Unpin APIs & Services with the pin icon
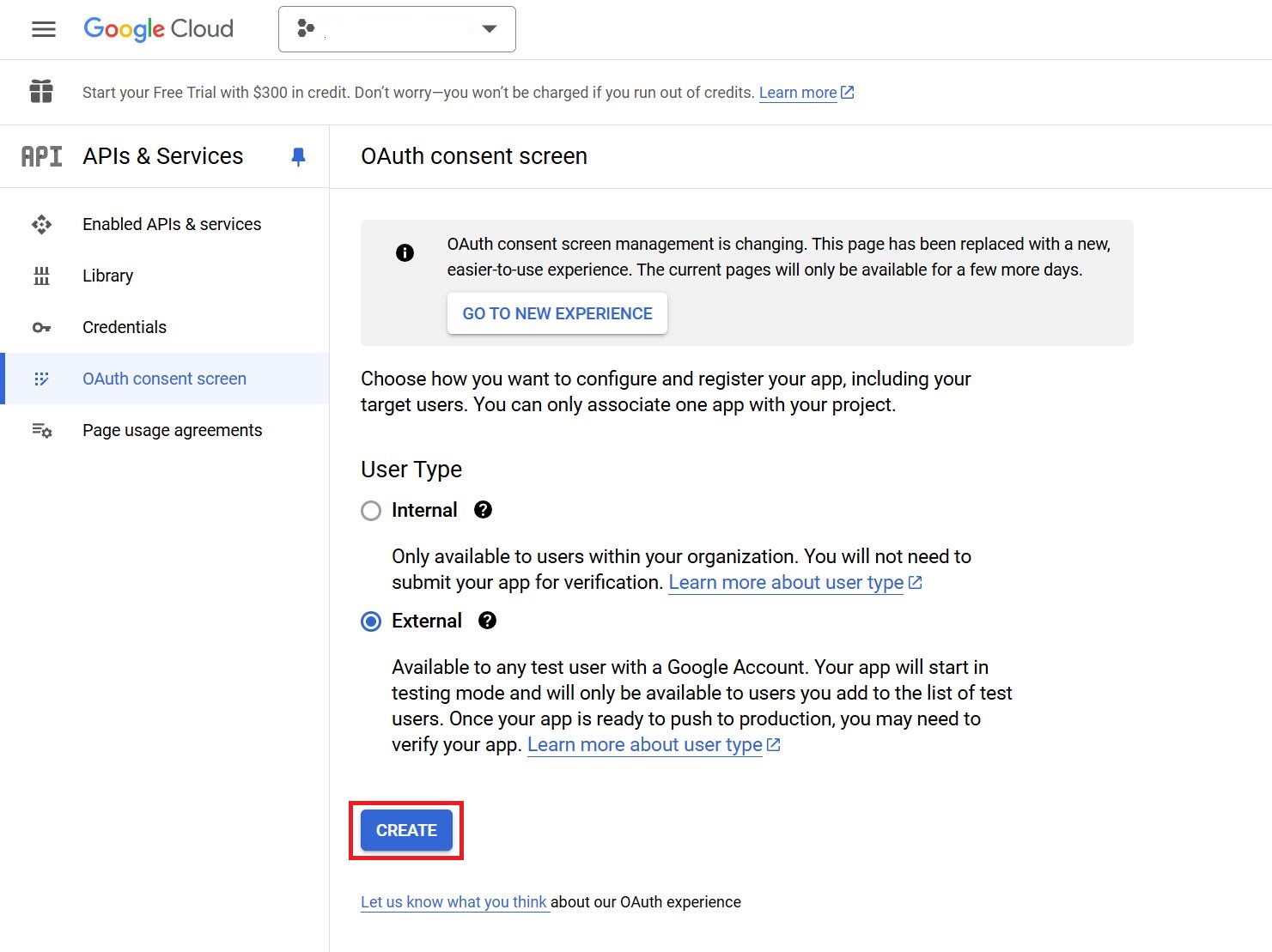The image size is (1272, 952). pyautogui.click(x=298, y=156)
